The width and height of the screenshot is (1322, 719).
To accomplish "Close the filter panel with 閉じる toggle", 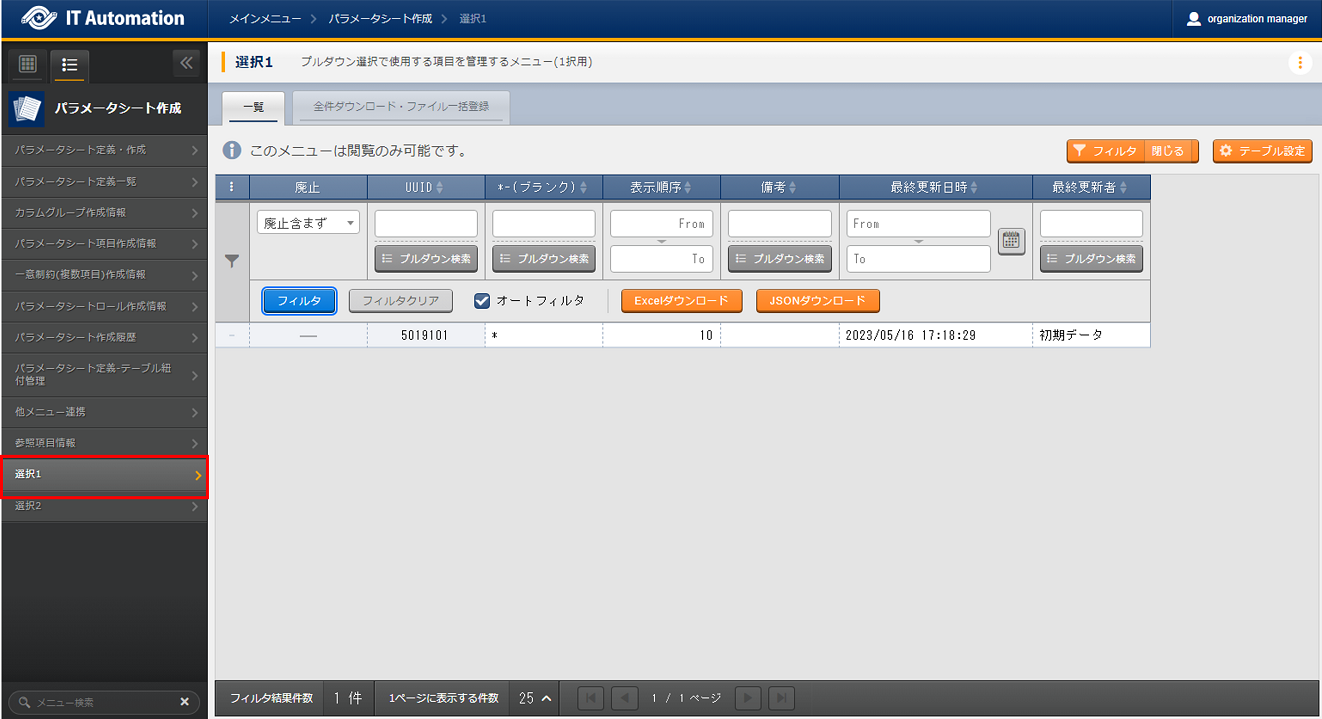I will 1168,151.
